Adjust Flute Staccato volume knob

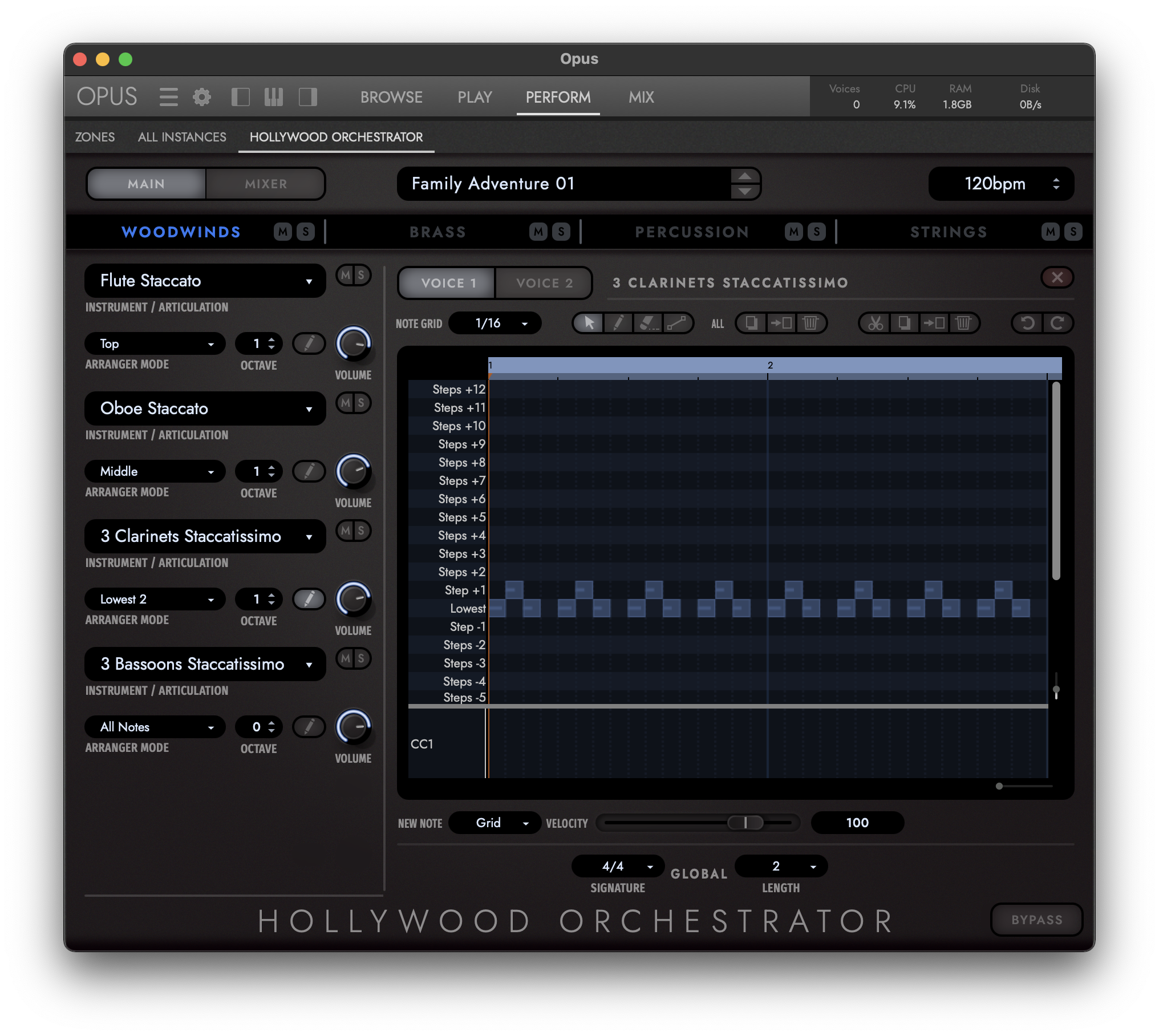pyautogui.click(x=354, y=344)
